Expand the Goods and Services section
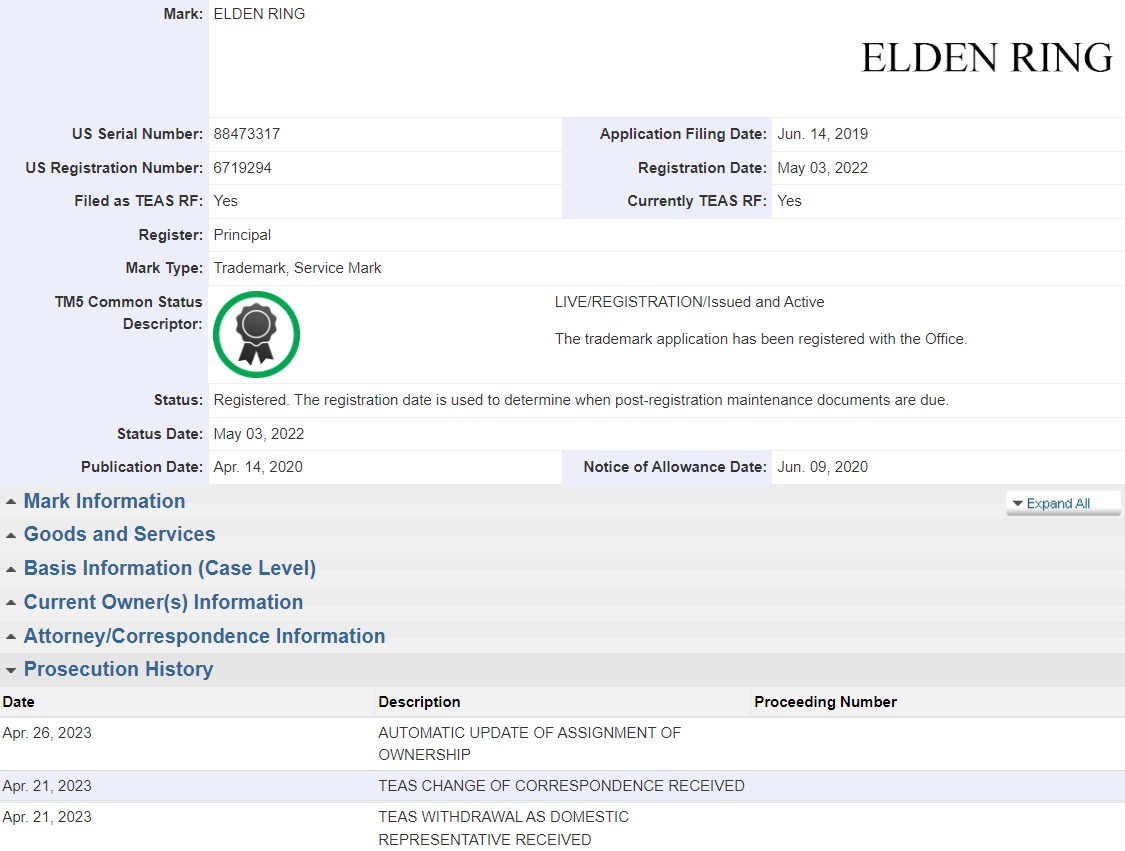Viewport: 1125px width, 851px height. click(119, 534)
